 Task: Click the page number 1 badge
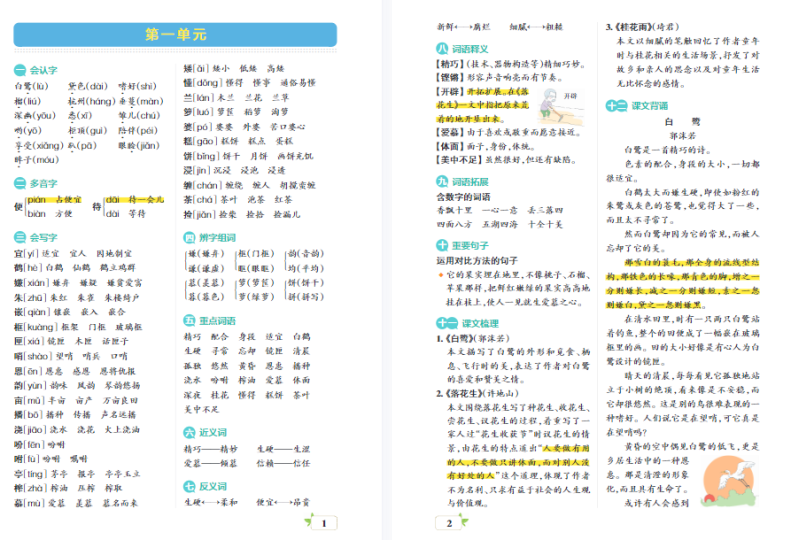324,522
